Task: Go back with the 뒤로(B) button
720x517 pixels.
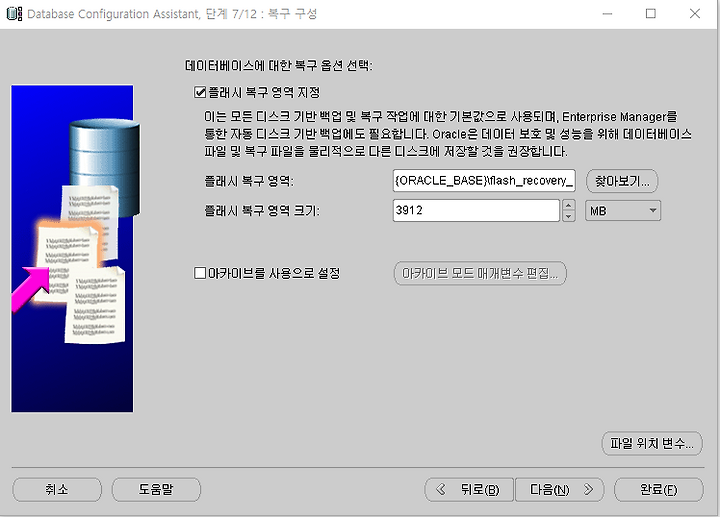Action: [x=469, y=489]
